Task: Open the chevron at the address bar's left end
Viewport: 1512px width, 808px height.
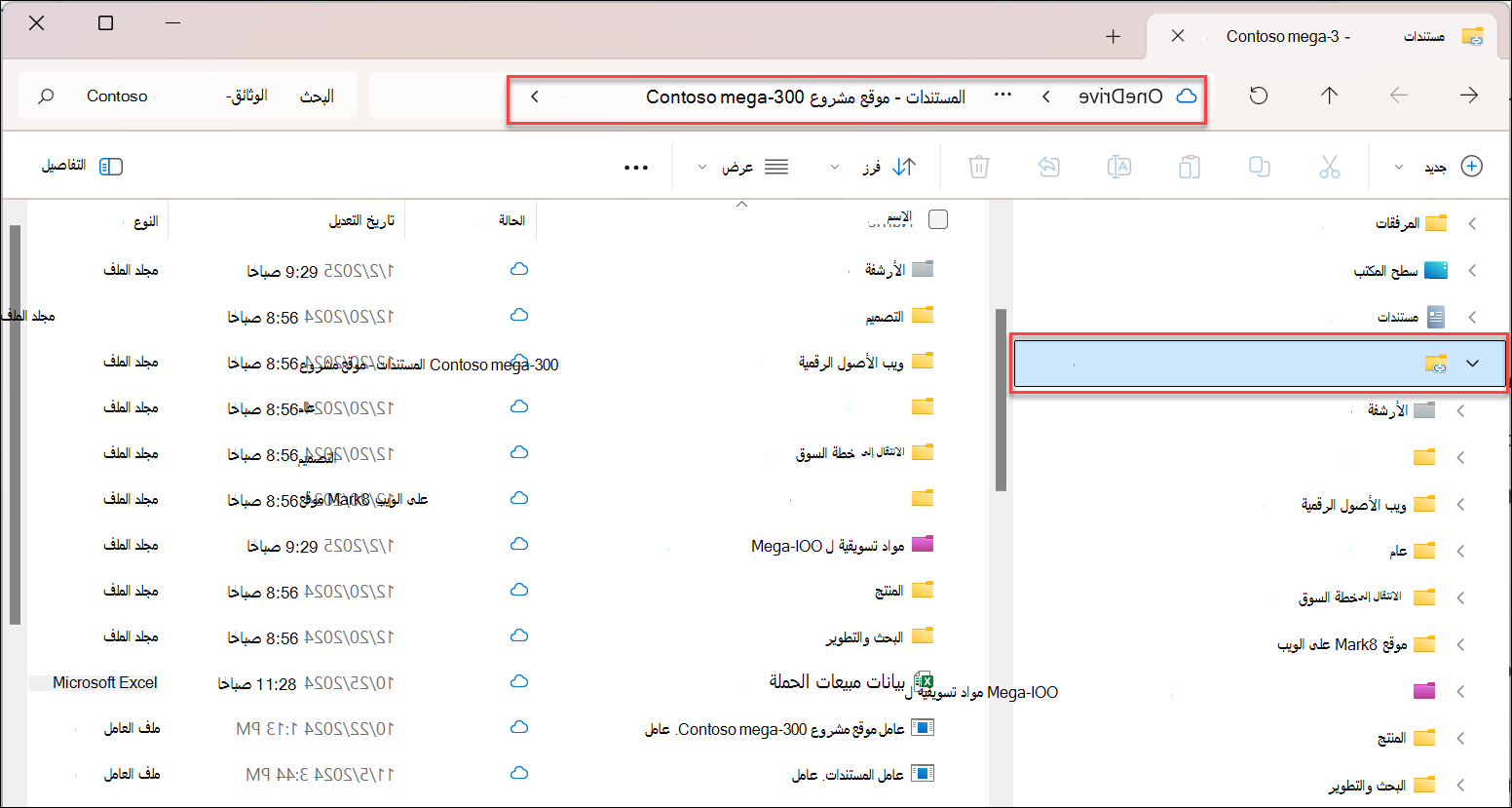Action: [535, 96]
